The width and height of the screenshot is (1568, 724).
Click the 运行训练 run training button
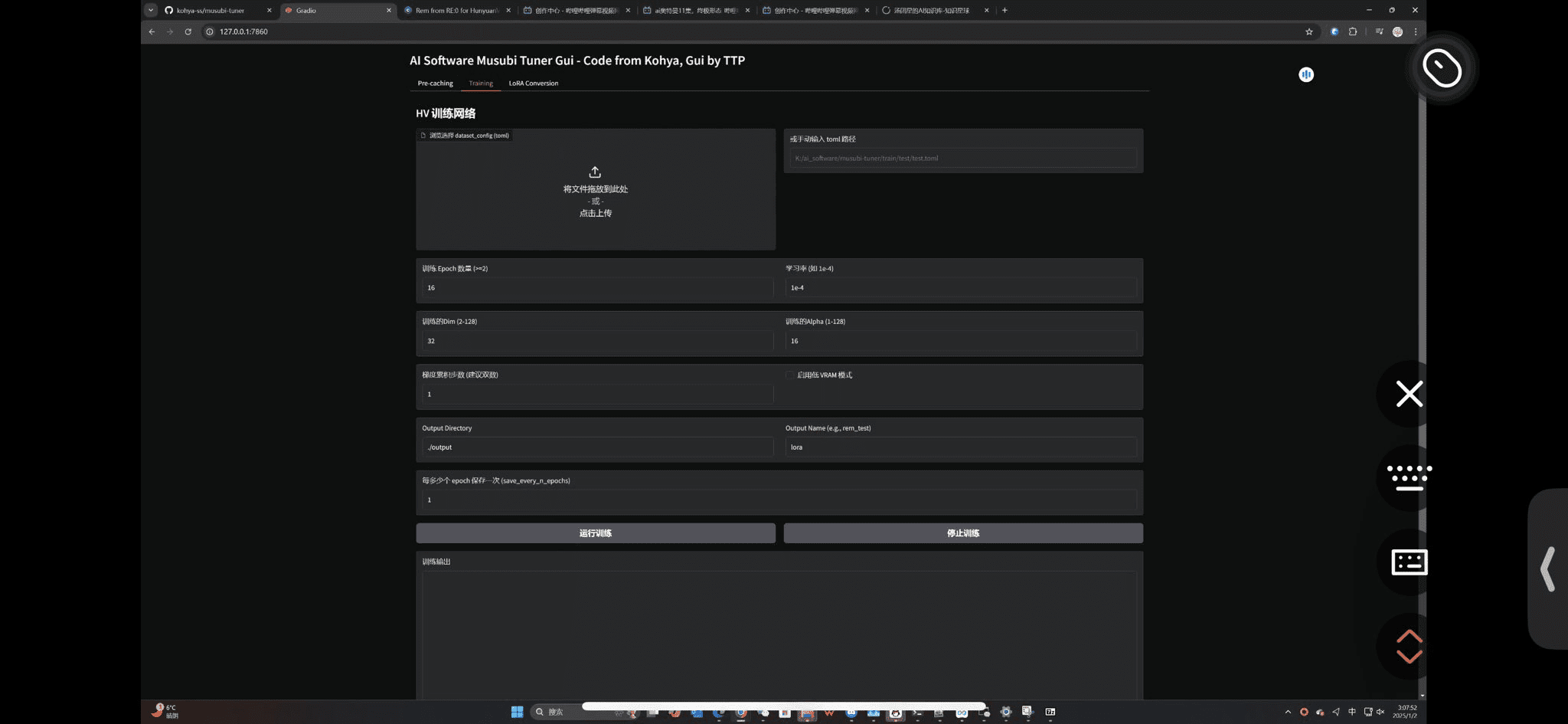(x=596, y=533)
